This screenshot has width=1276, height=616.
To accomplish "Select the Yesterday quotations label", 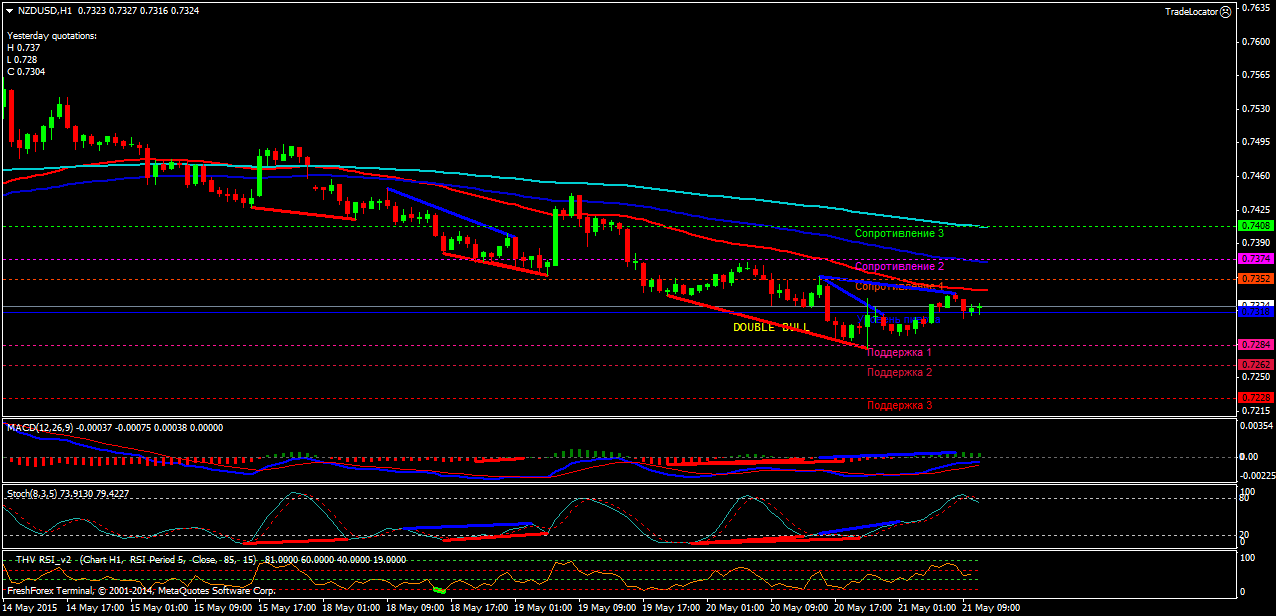I will tap(52, 35).
